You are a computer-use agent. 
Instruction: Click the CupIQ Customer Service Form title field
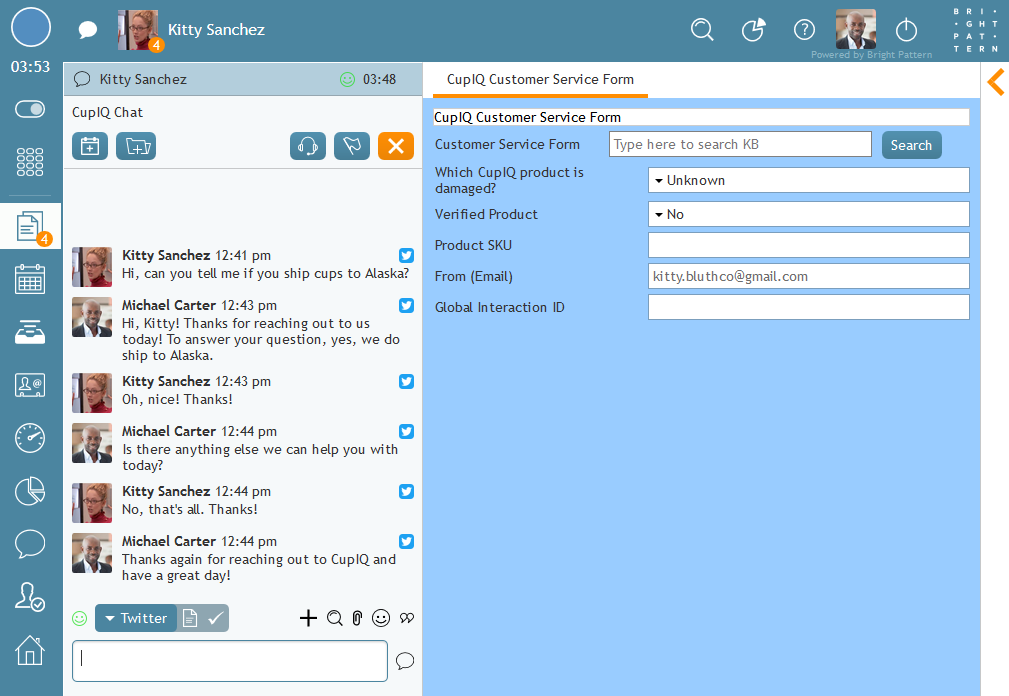pos(701,117)
